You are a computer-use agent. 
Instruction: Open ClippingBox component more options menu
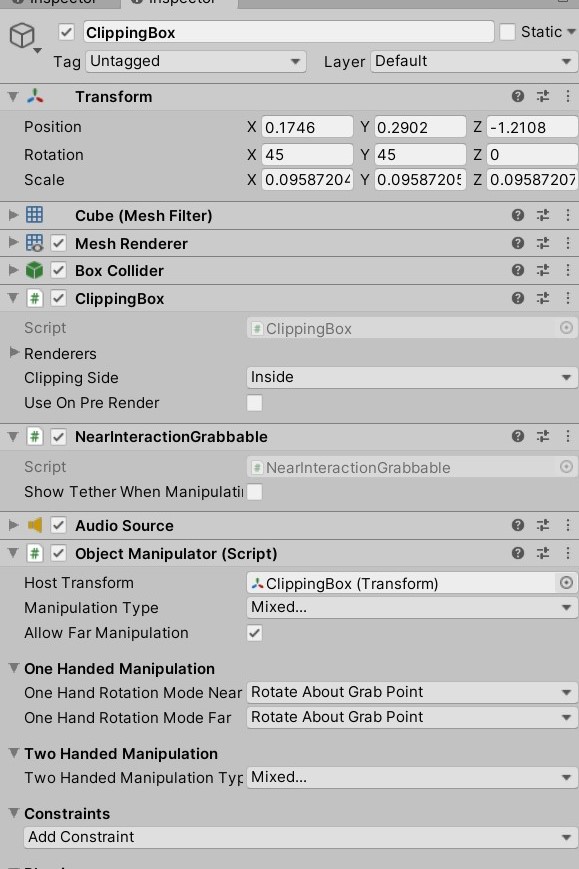click(568, 298)
